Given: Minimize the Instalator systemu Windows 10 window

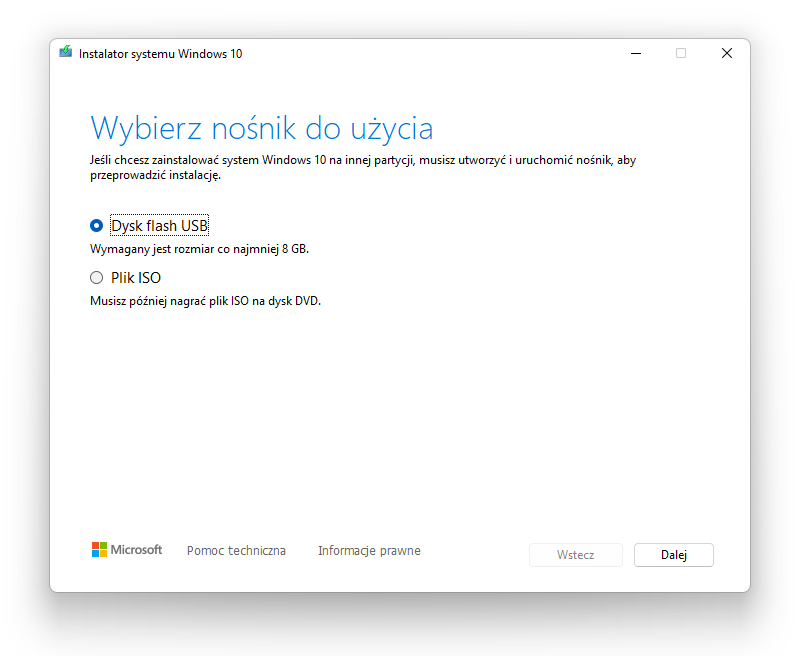Looking at the screenshot, I should 636,53.
